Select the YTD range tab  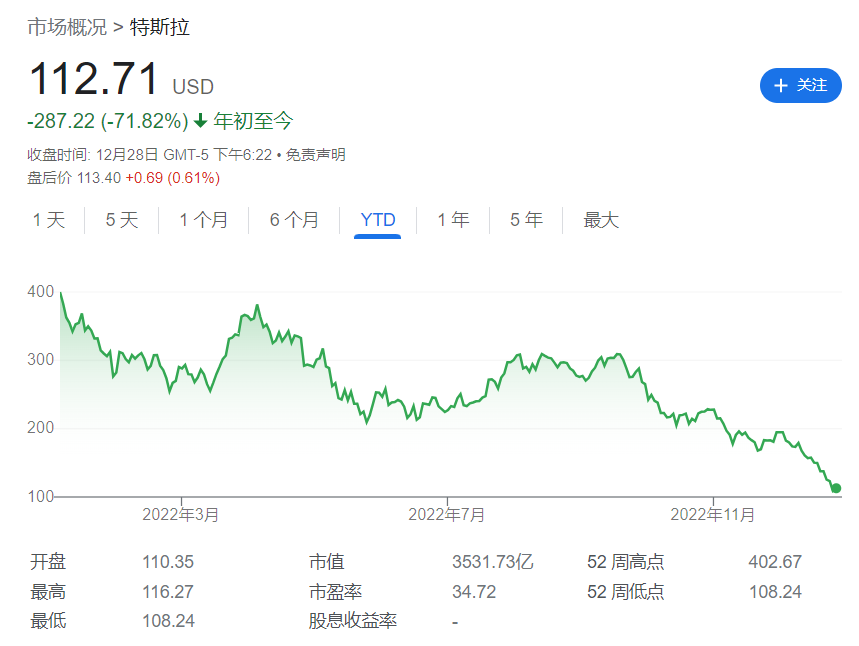tap(377, 220)
